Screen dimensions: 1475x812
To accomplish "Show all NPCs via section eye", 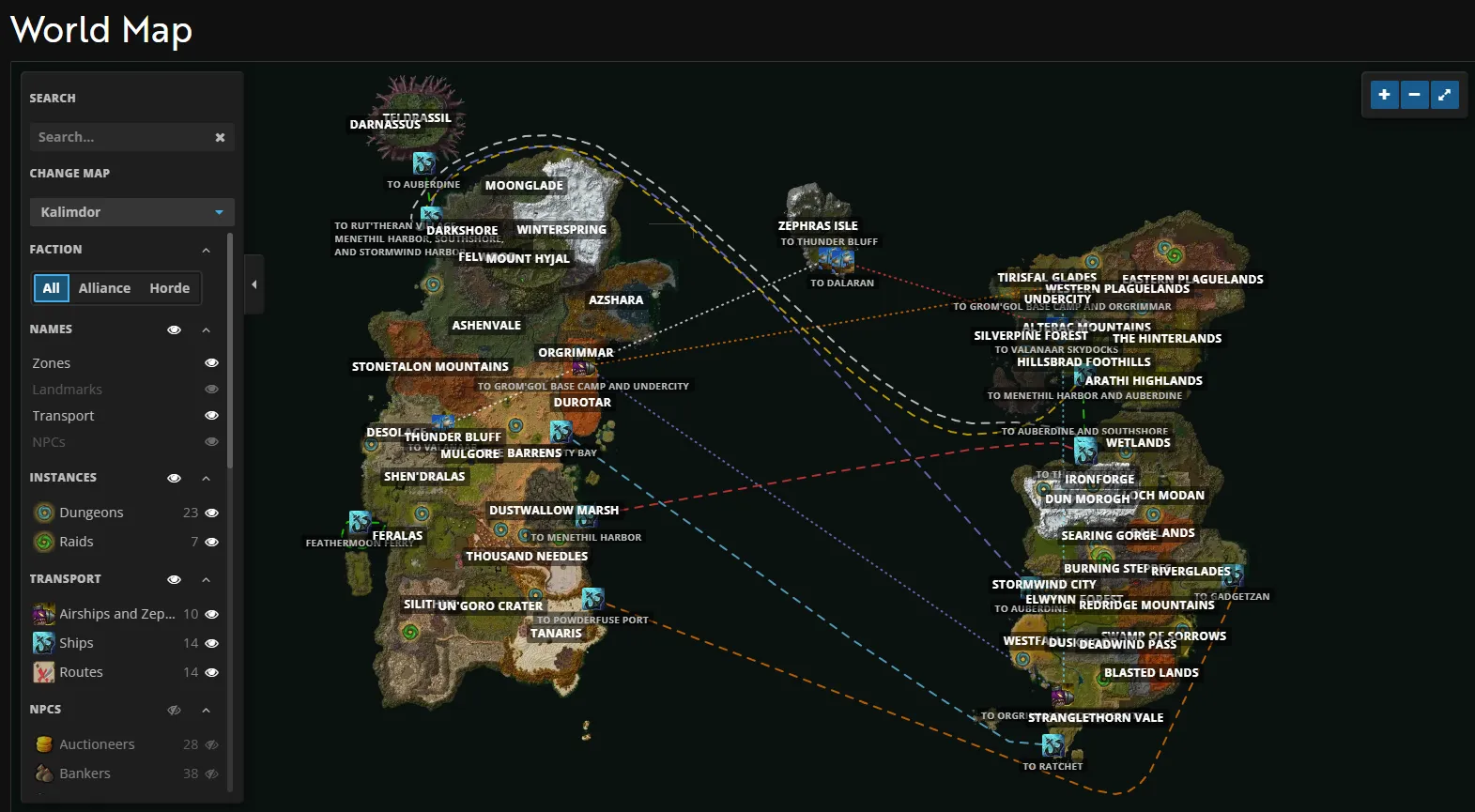I will coord(174,710).
